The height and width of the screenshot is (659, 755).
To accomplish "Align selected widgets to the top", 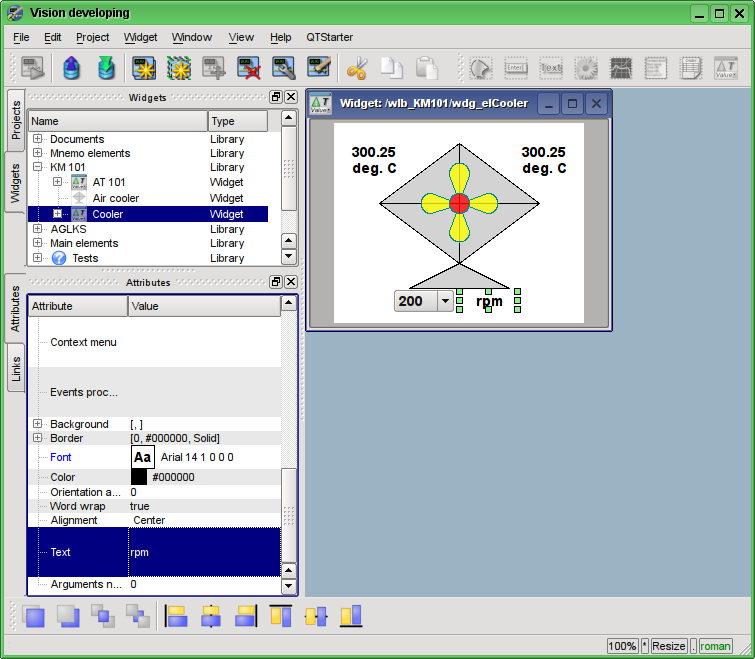I will point(281,616).
